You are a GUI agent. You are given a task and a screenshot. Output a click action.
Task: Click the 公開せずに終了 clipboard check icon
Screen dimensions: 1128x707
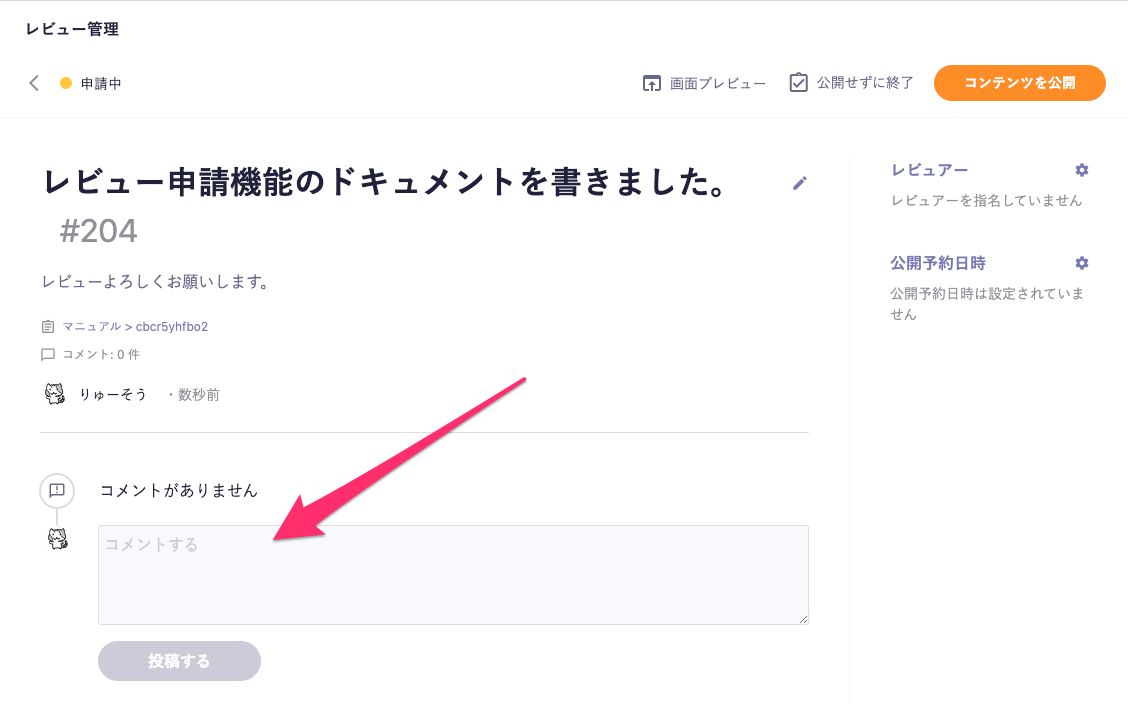pos(799,83)
